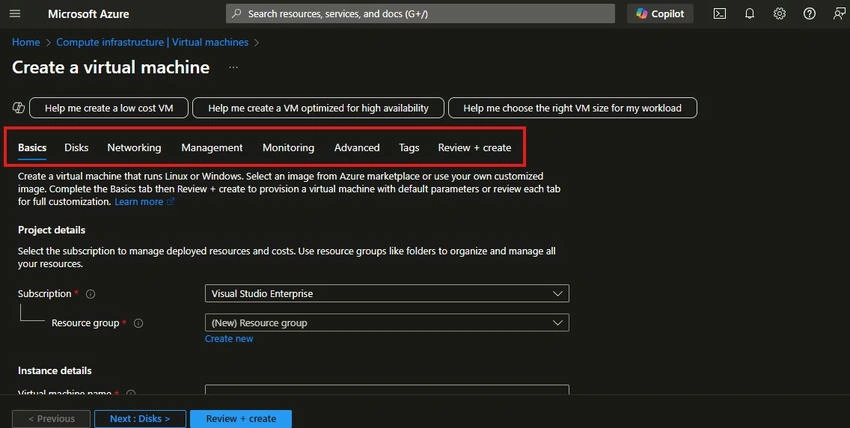Open Cloud Shell from the top bar
This screenshot has width=850, height=428.
coord(719,14)
